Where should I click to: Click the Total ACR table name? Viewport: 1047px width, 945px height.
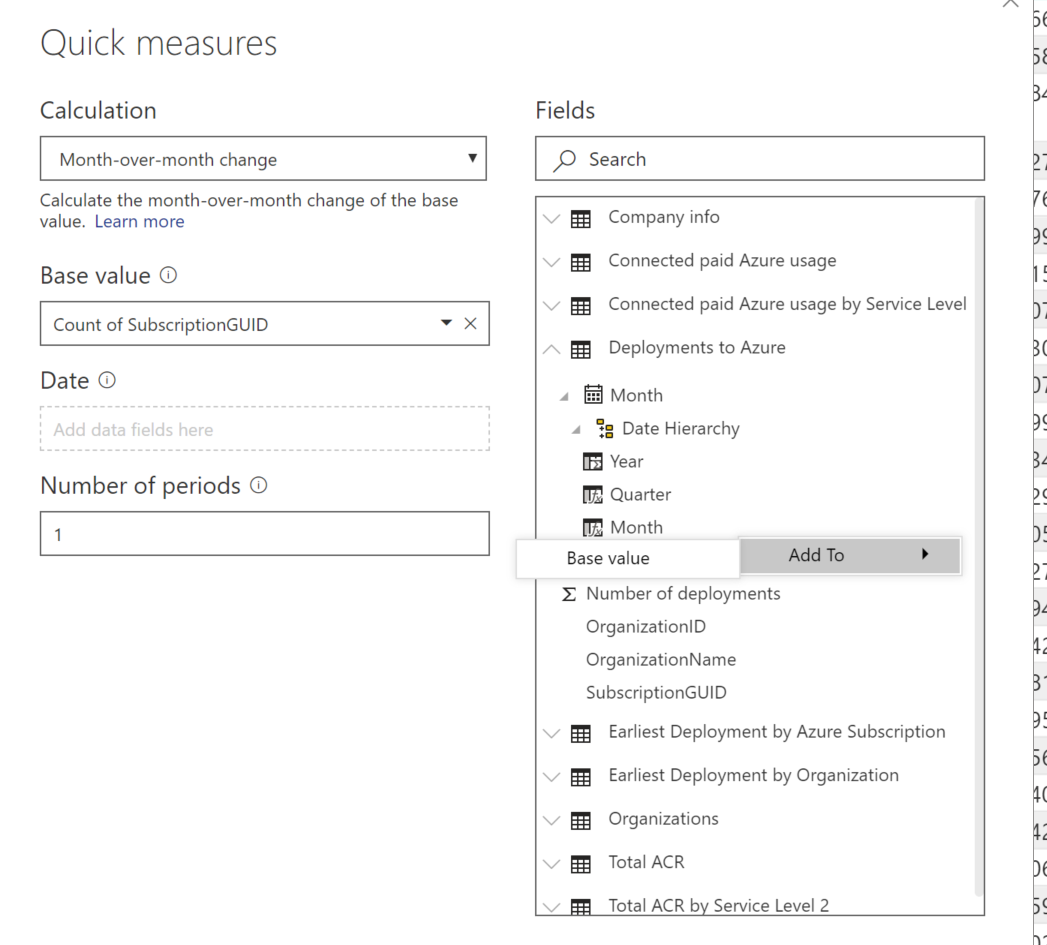(x=646, y=862)
